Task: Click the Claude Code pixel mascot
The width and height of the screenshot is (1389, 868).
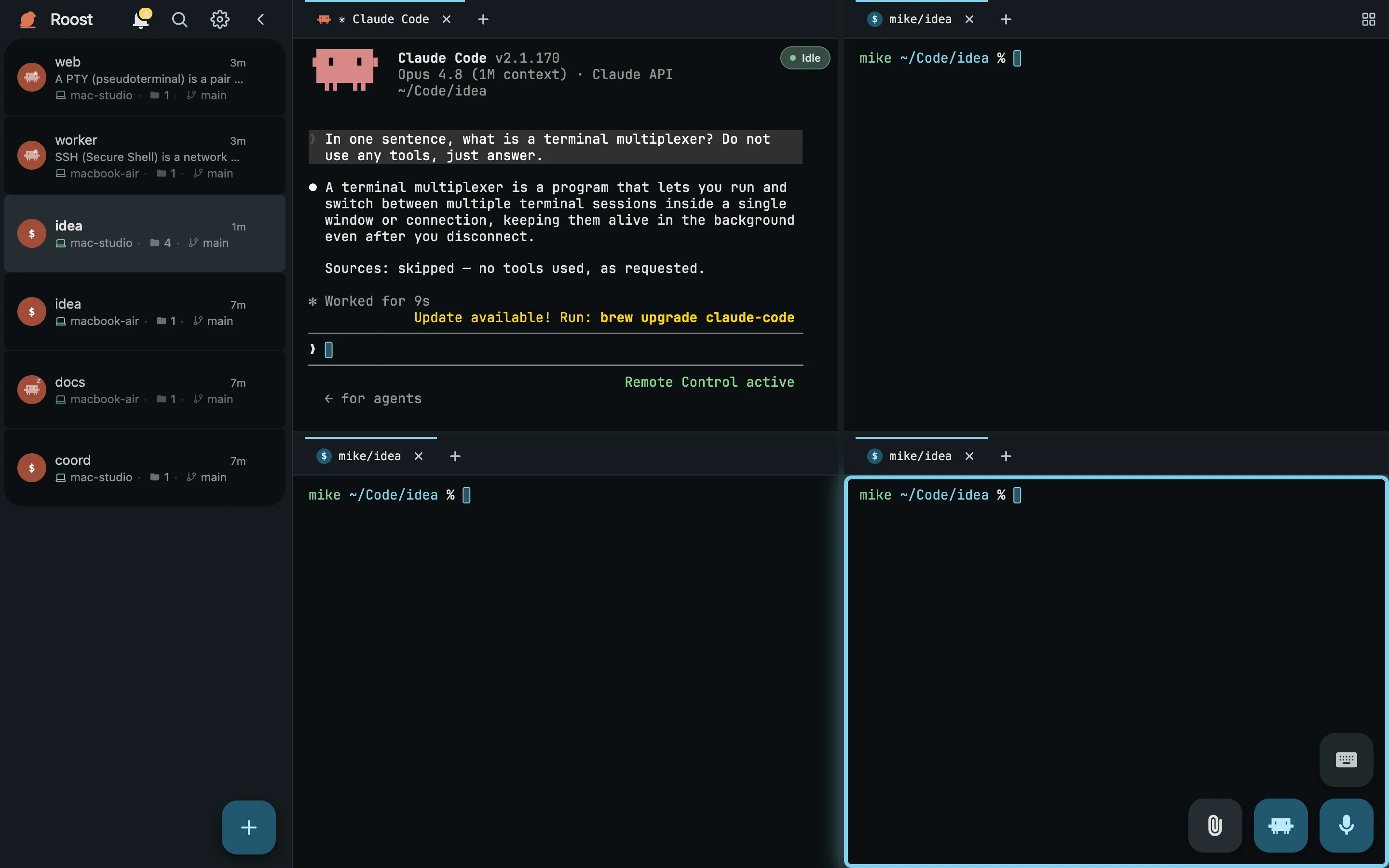Action: tap(345, 70)
